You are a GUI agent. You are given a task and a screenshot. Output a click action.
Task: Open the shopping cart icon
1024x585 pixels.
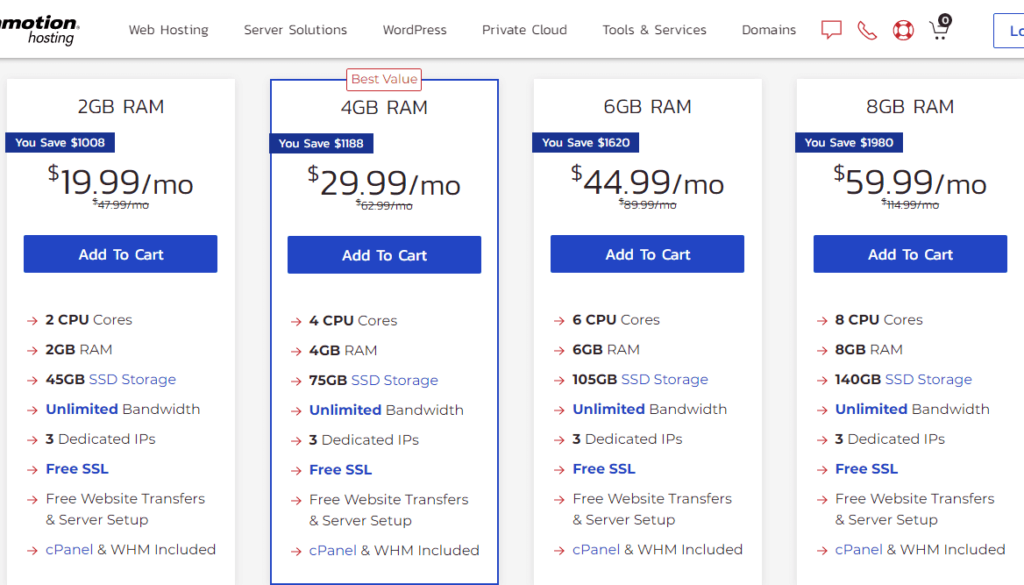pos(939,29)
